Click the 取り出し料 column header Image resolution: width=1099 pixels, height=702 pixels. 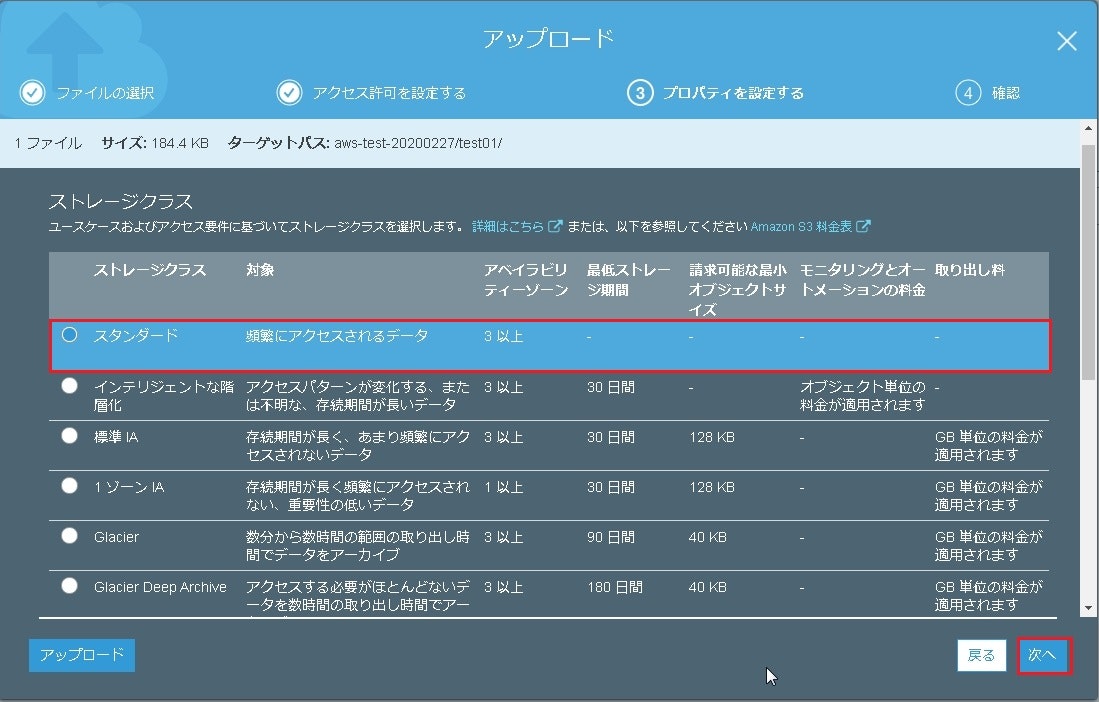click(x=970, y=270)
